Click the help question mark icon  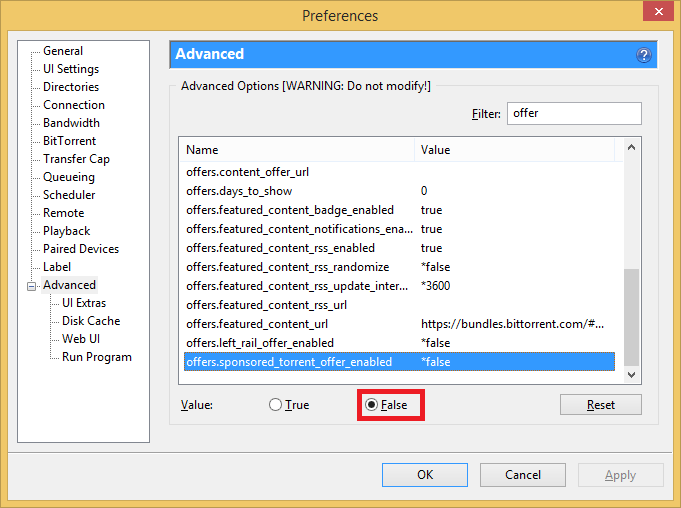[x=644, y=55]
